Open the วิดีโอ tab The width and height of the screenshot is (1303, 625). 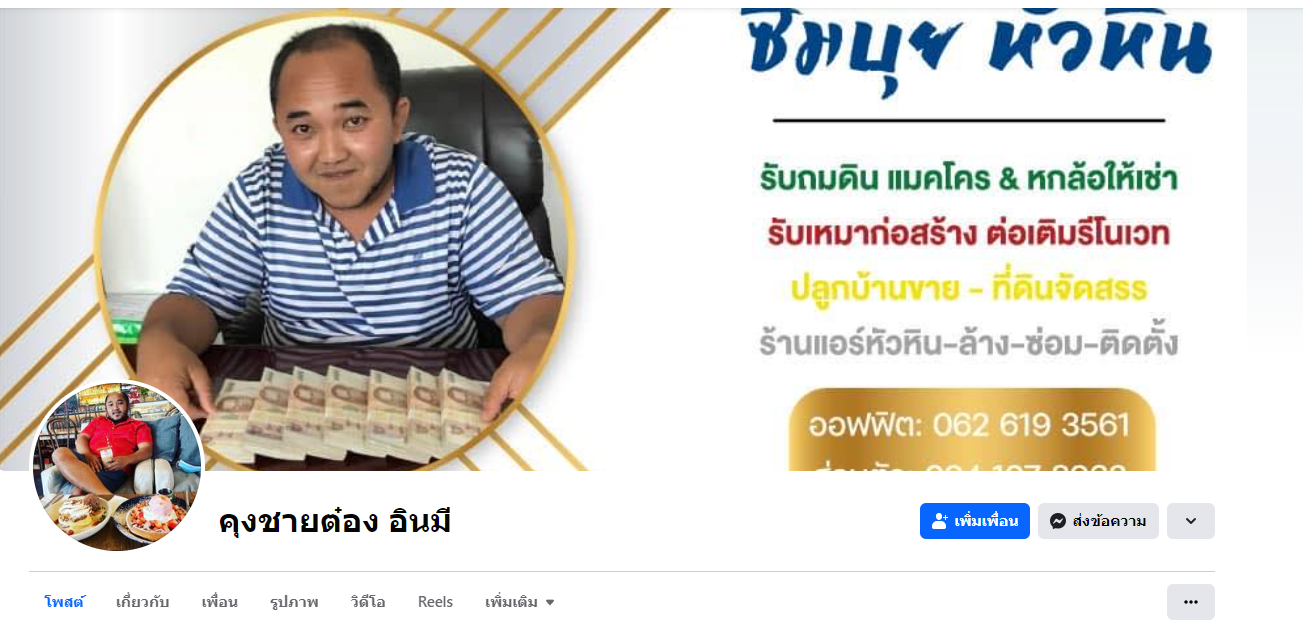pos(368,602)
